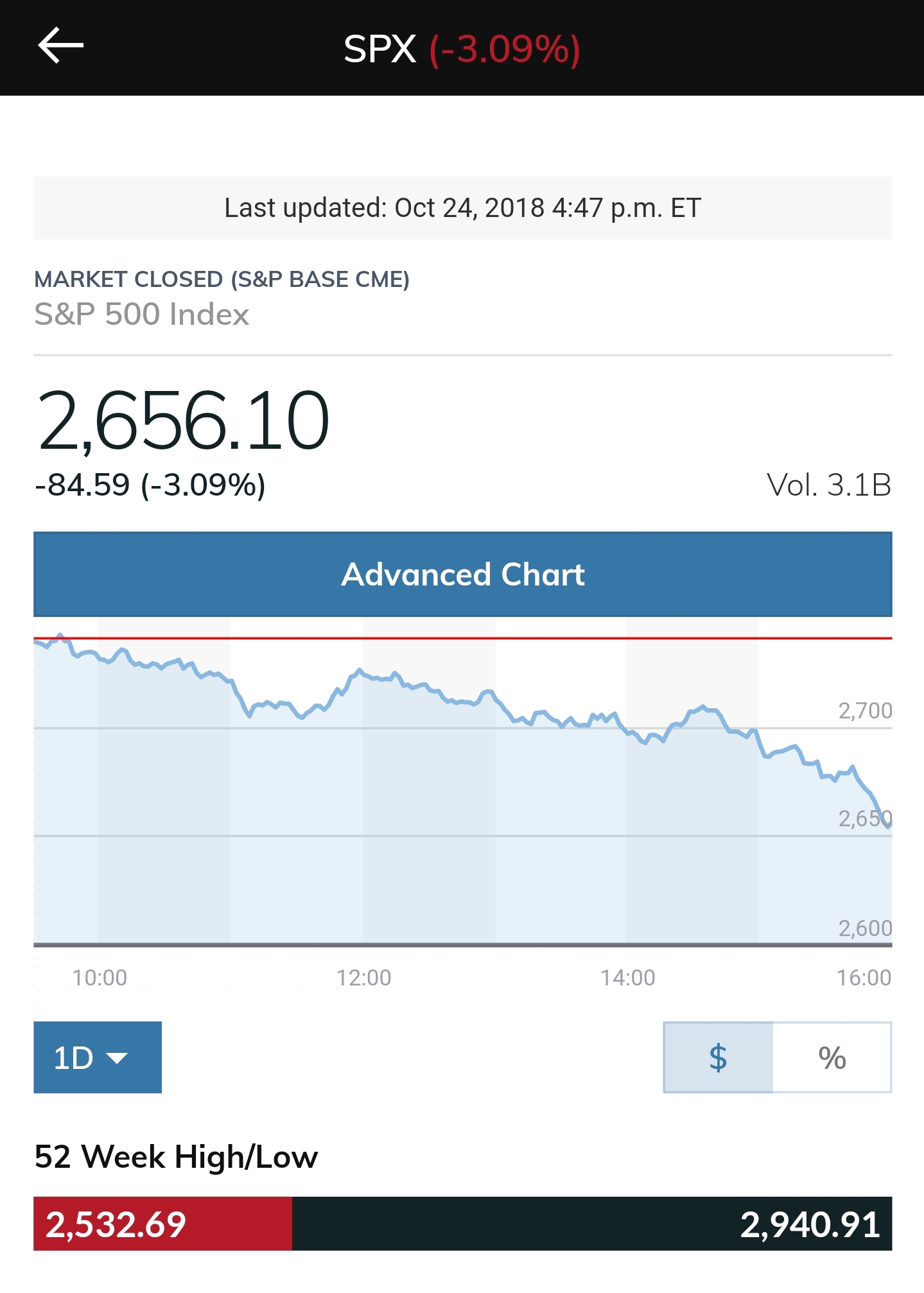
Task: Tap the 52 Week High/Low heading
Action: click(176, 1157)
